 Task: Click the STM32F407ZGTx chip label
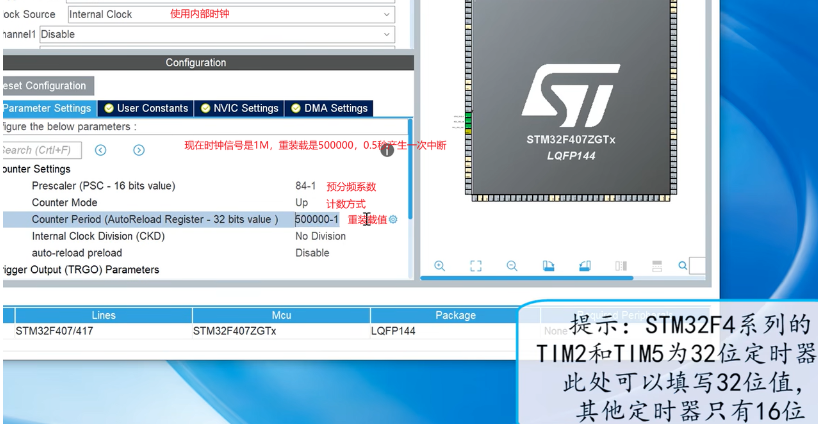coord(571,140)
